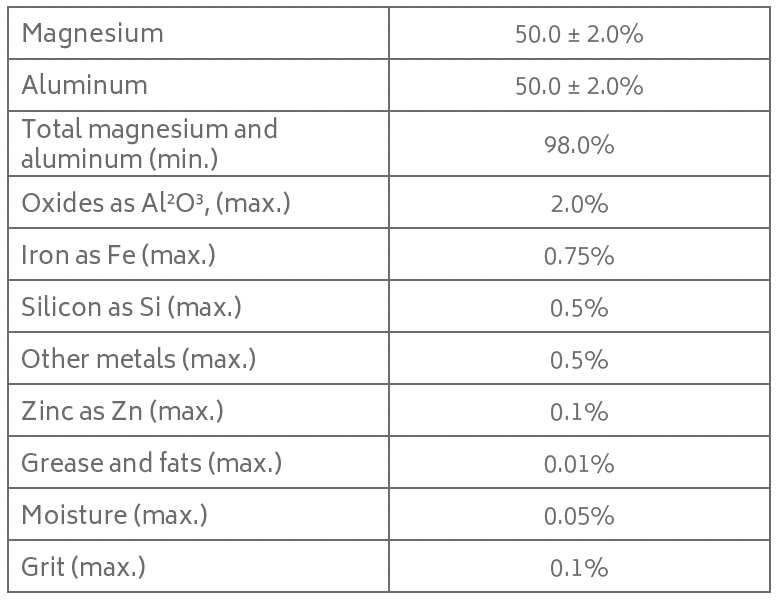Click the Oxides as Al2O3 label
The height and width of the screenshot is (600, 778).
click(x=155, y=203)
